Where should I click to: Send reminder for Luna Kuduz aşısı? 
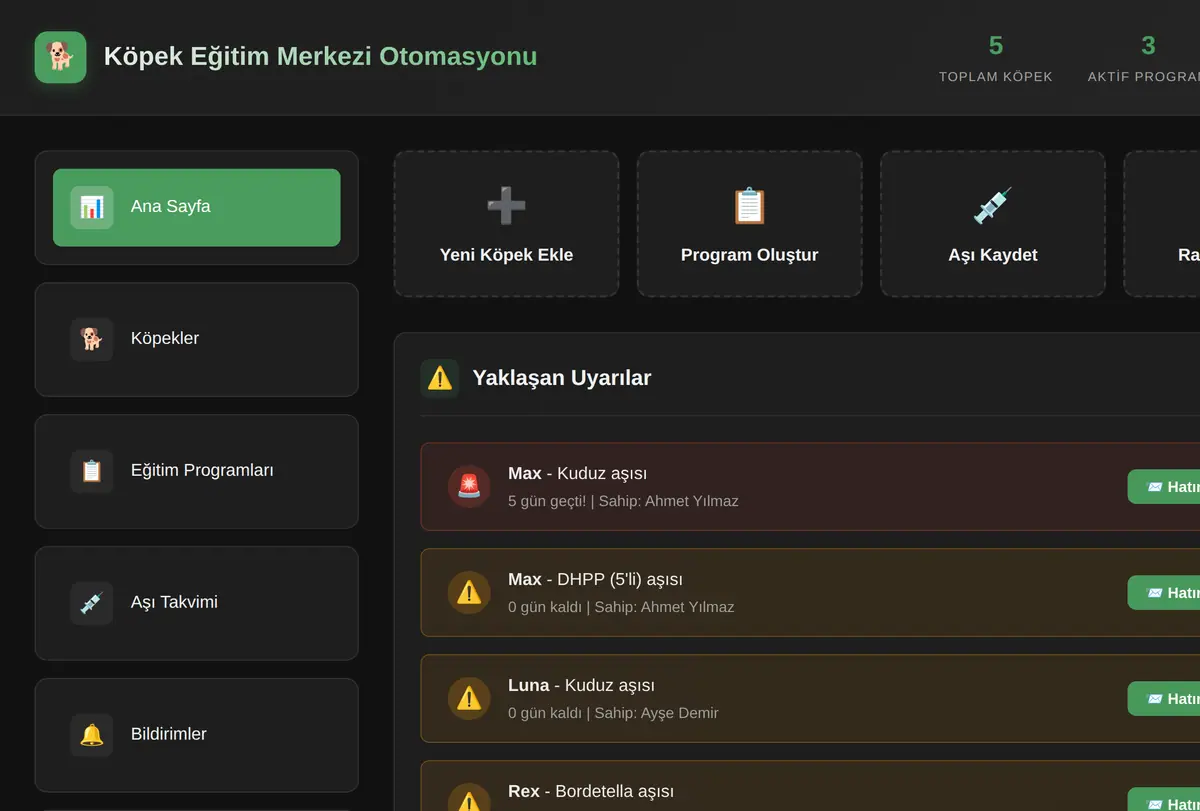tap(1164, 699)
